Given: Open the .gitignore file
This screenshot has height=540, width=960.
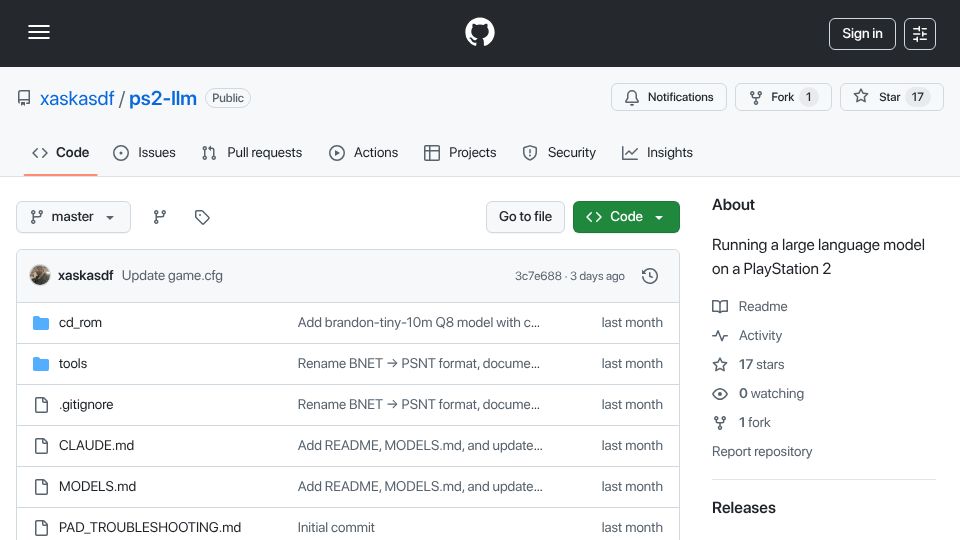Looking at the screenshot, I should pos(86,405).
